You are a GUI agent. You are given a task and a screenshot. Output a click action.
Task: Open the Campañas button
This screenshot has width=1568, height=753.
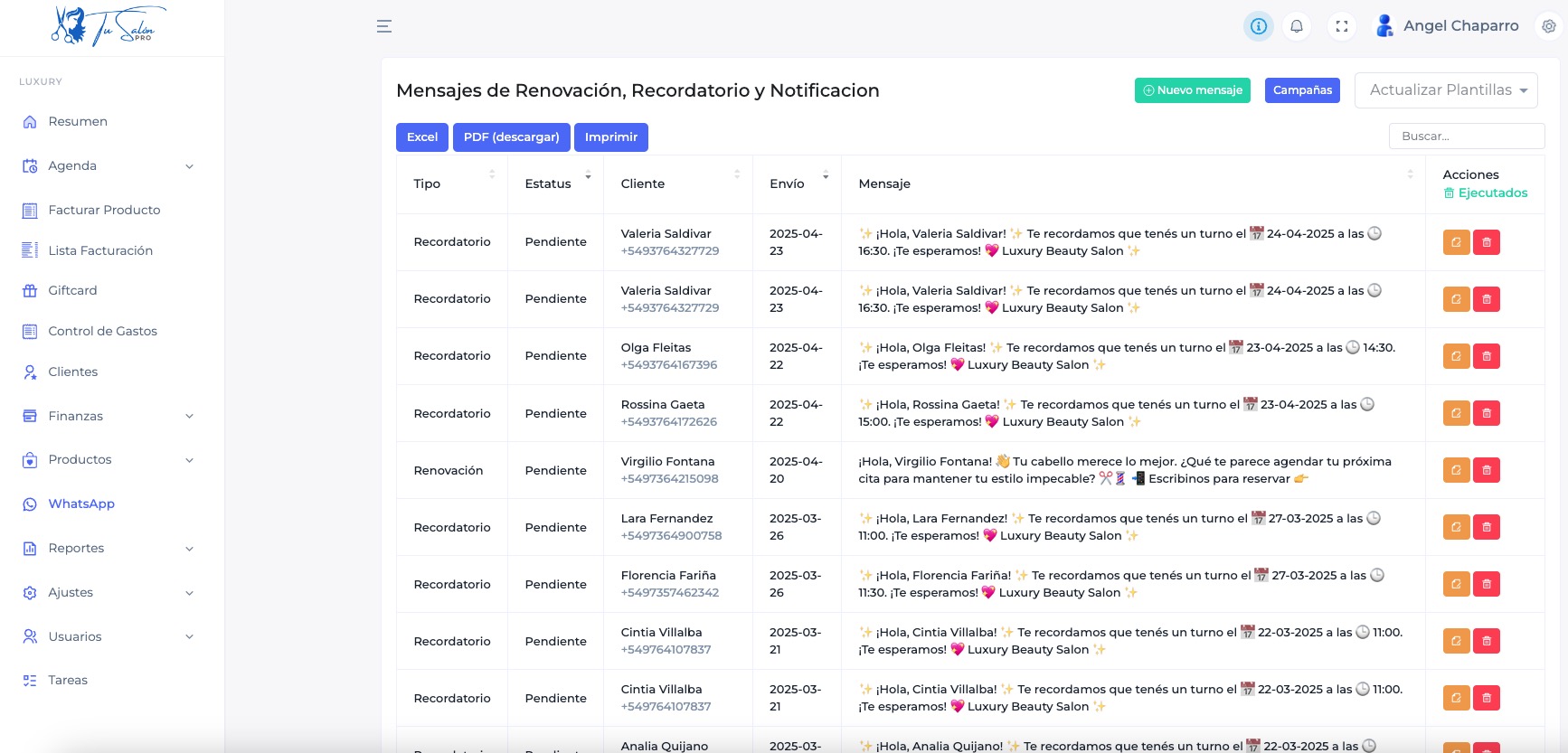pyautogui.click(x=1302, y=90)
